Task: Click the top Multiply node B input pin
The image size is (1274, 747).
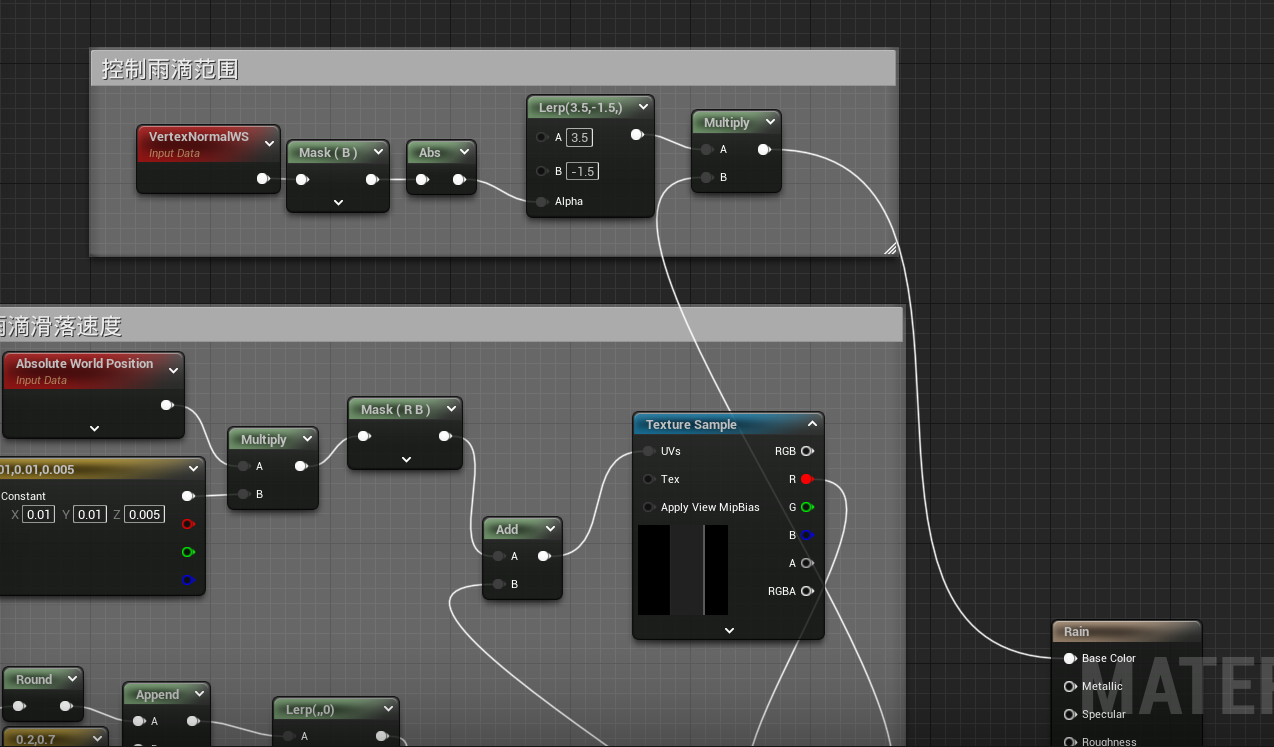Action: click(707, 177)
